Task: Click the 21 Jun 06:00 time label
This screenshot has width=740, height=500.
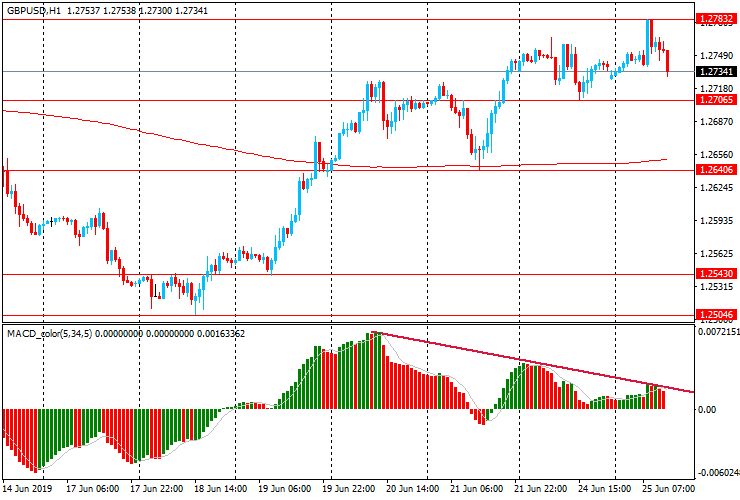Action: click(x=477, y=488)
